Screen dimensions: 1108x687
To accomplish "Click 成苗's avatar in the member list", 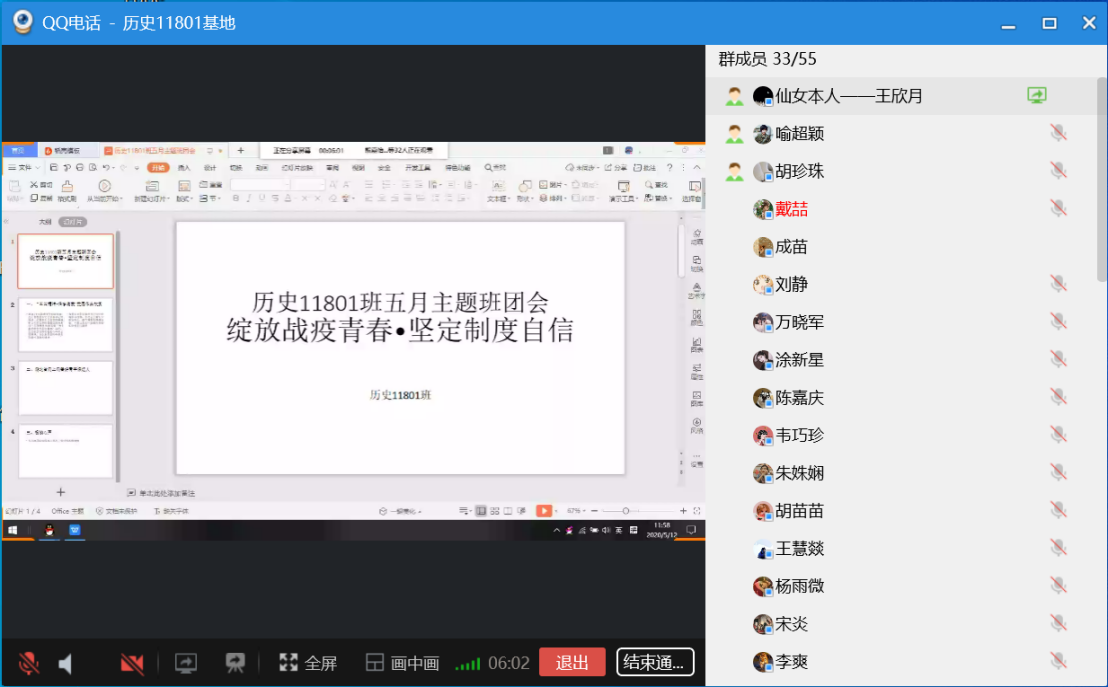I will tap(763, 247).
